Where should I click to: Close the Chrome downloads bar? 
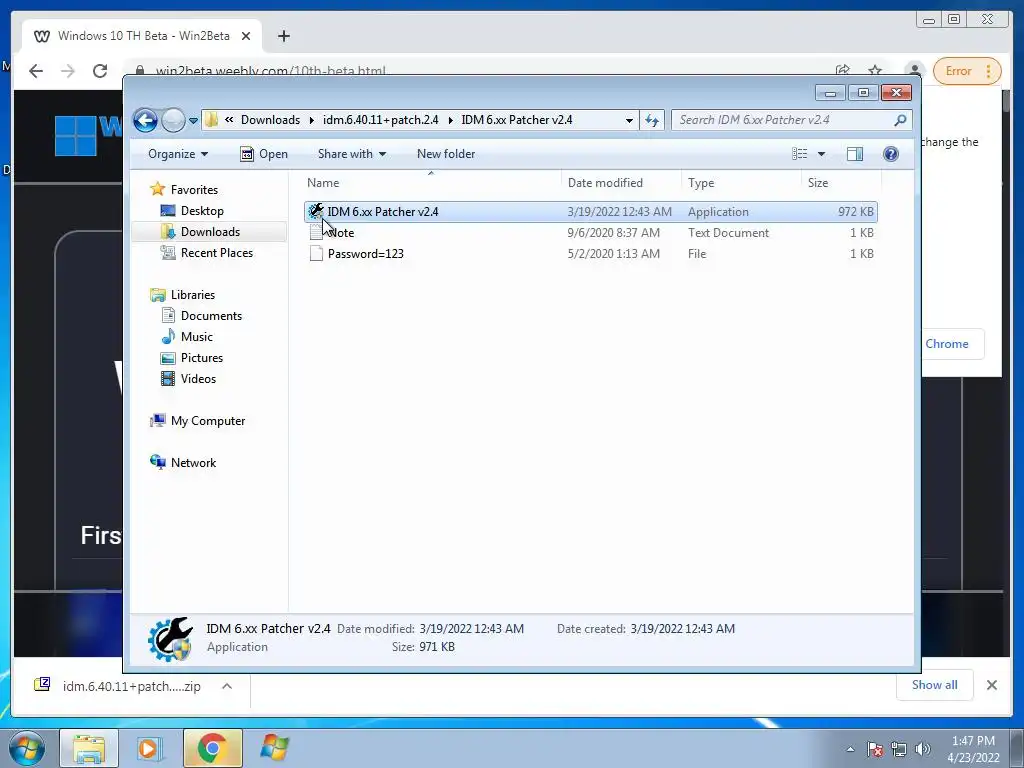pyautogui.click(x=991, y=685)
